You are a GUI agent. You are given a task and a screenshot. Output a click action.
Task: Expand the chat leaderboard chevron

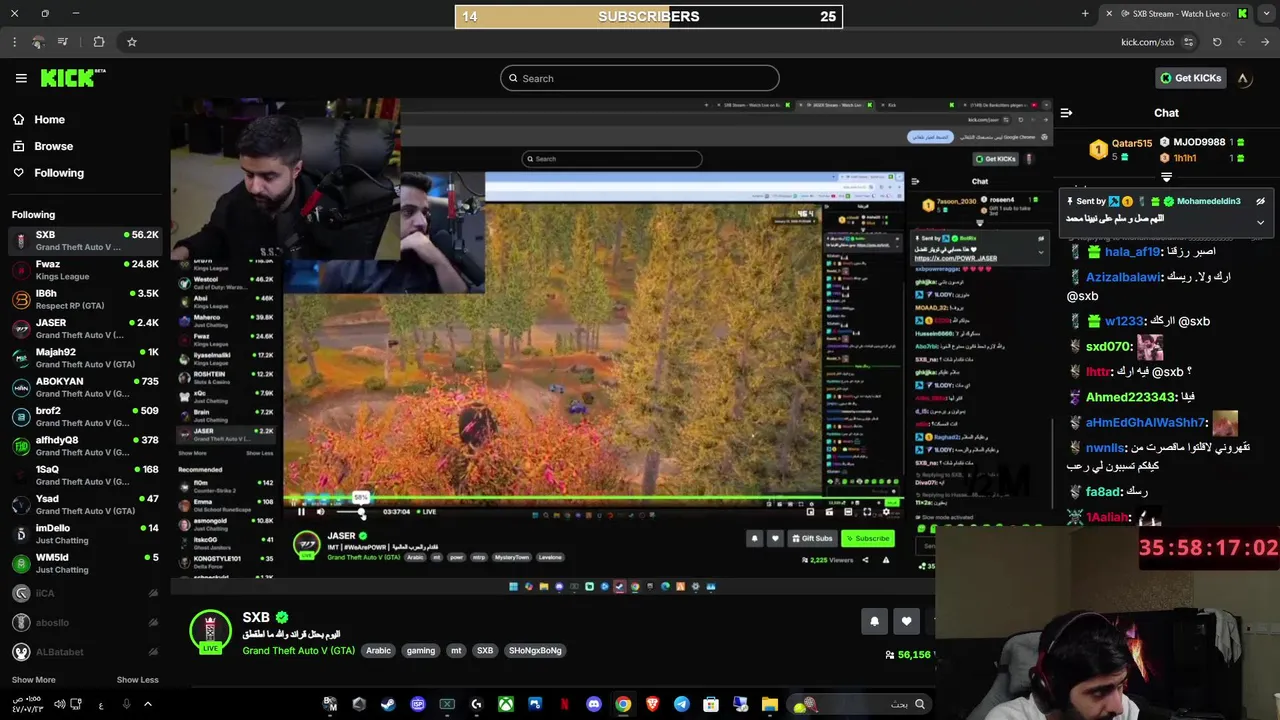tap(1166, 177)
